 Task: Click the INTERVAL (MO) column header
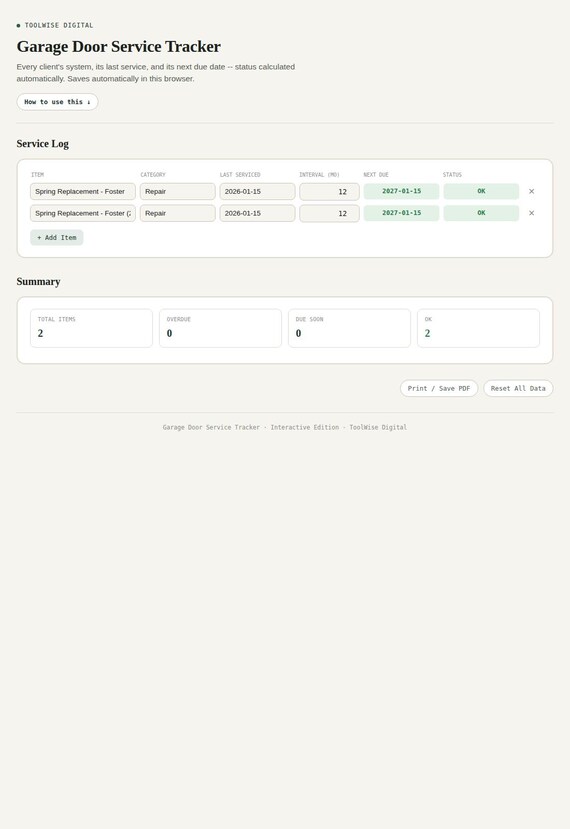(x=319, y=174)
